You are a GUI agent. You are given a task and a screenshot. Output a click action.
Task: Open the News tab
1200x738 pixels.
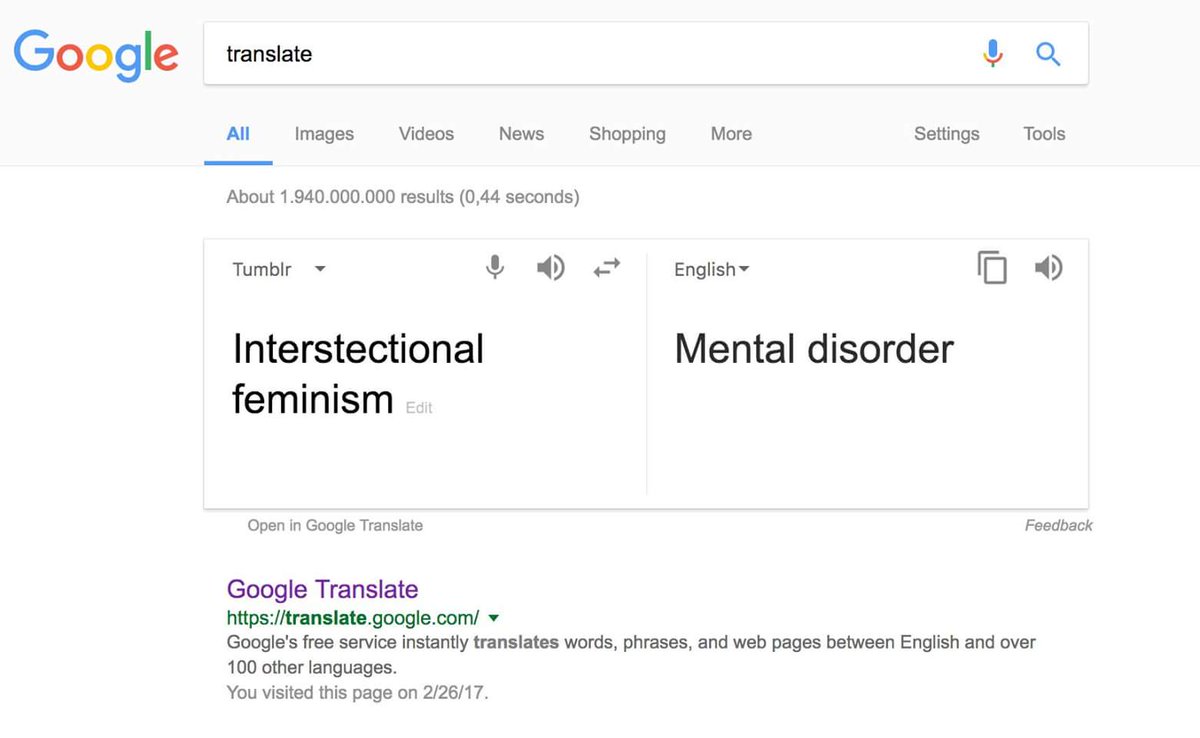tap(521, 134)
